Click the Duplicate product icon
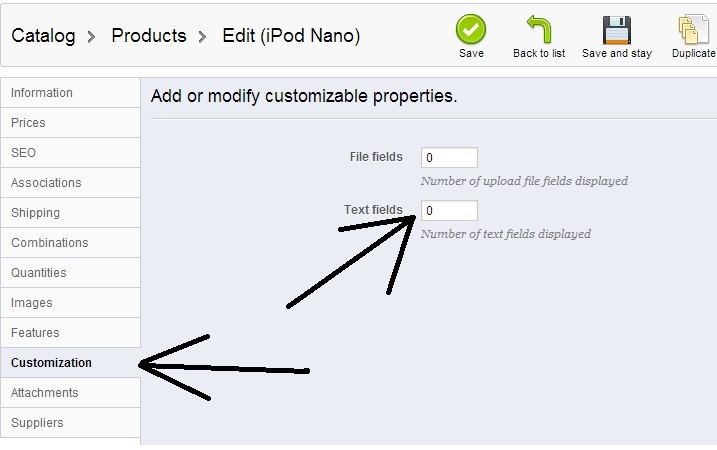 (x=693, y=29)
